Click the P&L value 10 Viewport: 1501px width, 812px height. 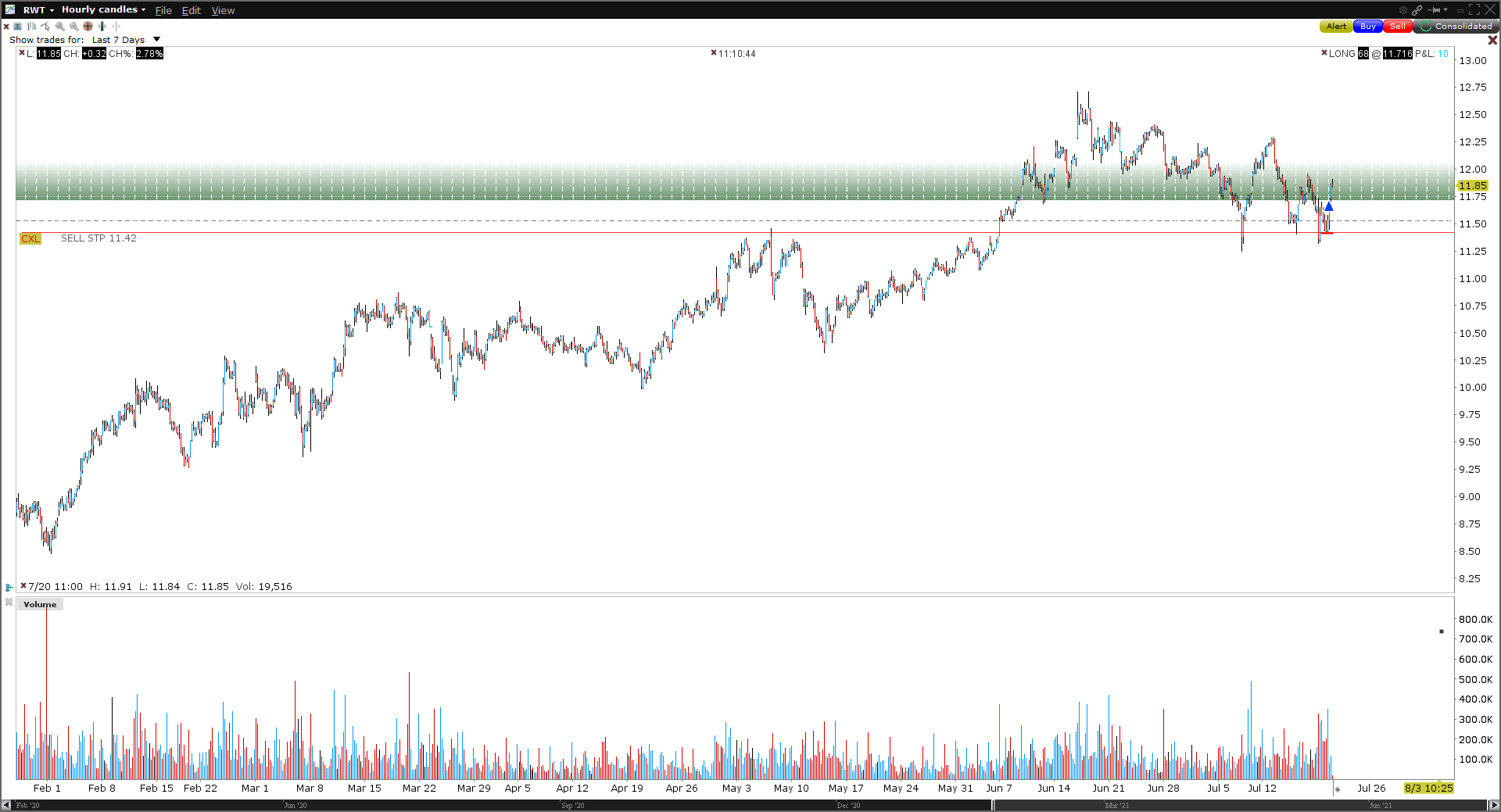[x=1443, y=54]
